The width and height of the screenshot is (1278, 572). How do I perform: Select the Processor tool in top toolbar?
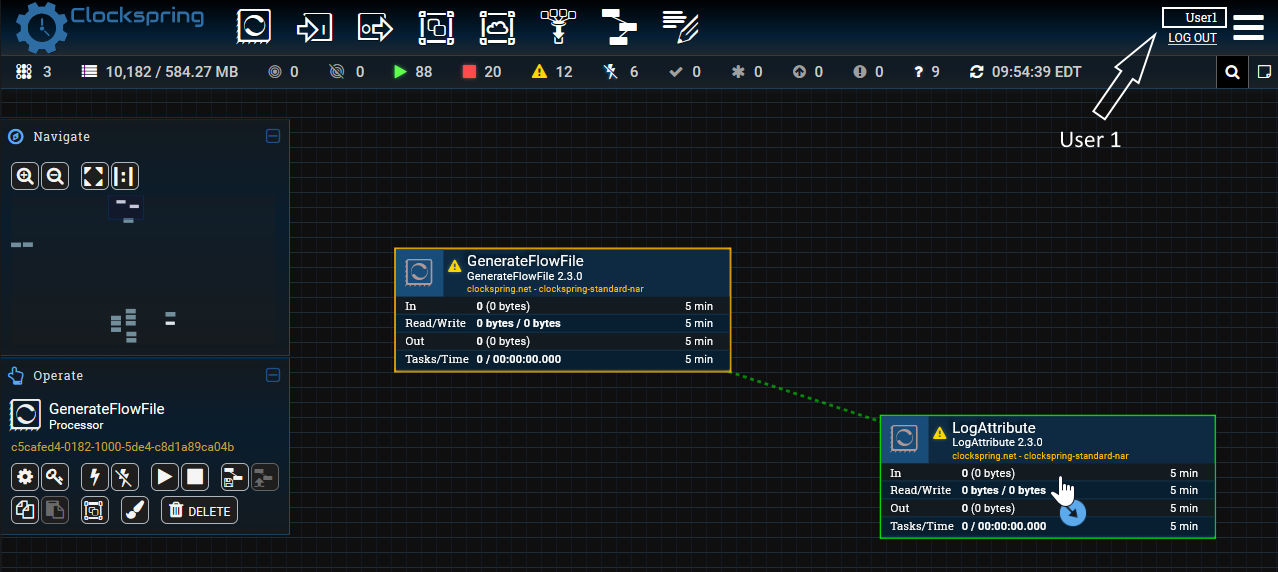pyautogui.click(x=254, y=27)
